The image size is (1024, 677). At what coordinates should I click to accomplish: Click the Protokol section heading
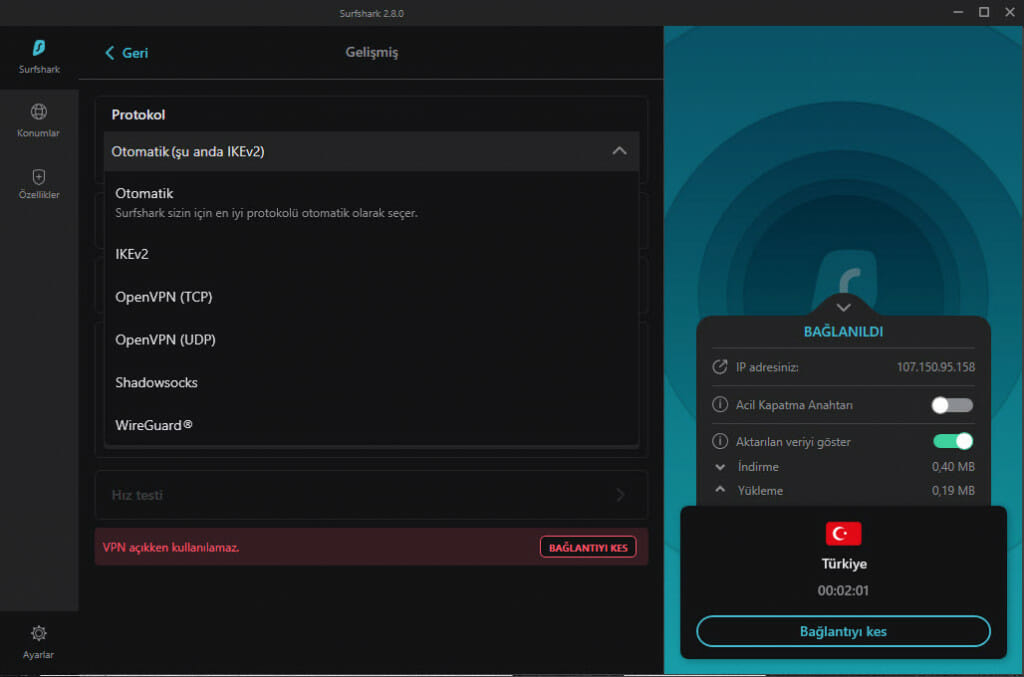pyautogui.click(x=138, y=115)
